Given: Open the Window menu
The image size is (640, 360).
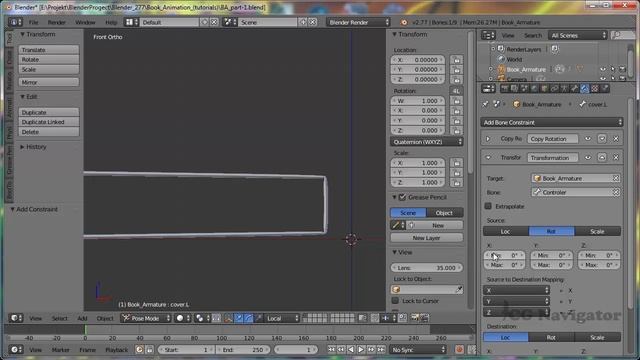Looking at the screenshot, I should coord(85,22).
